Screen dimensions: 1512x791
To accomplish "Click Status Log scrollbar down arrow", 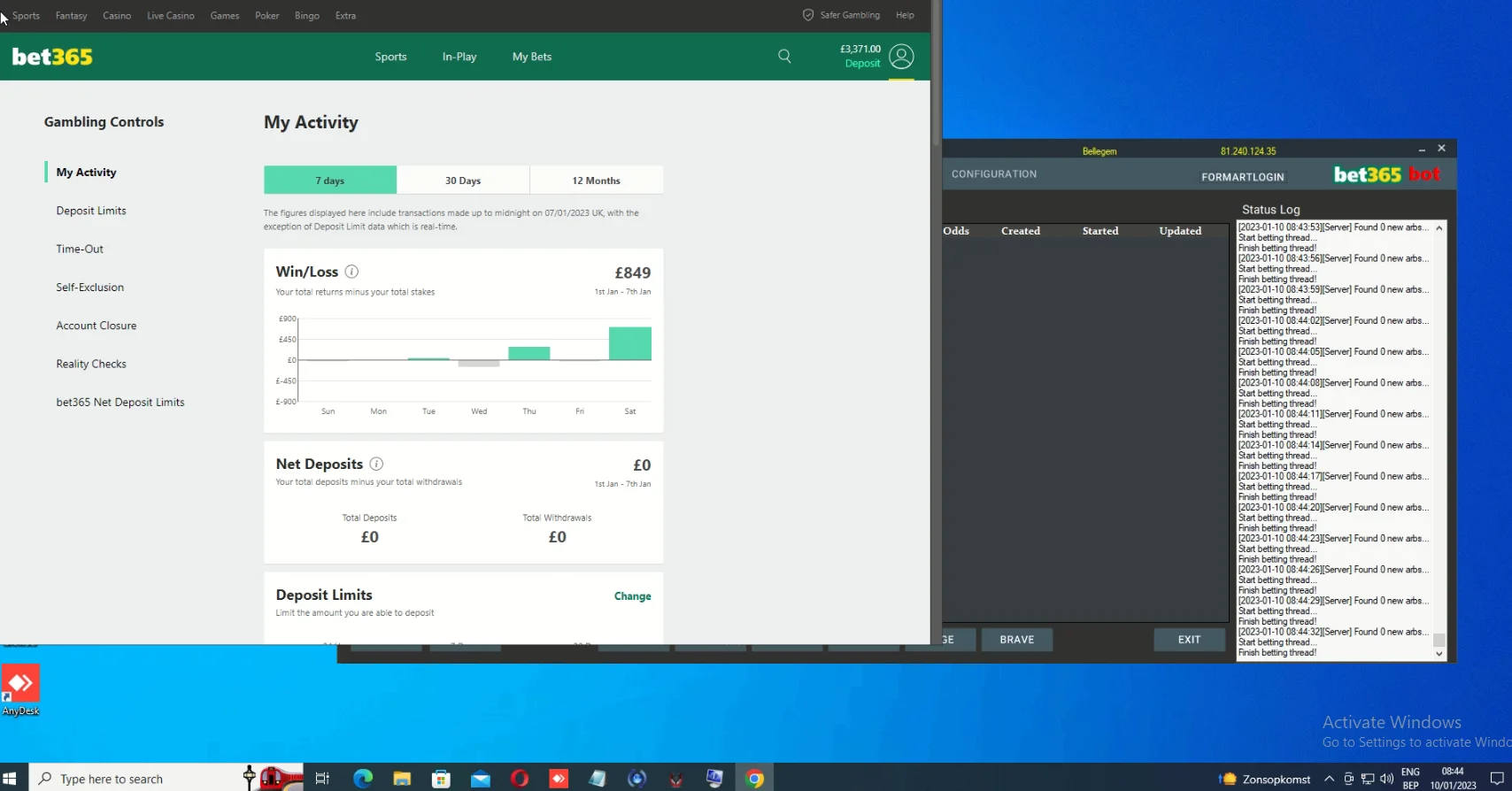I will pos(1439,654).
